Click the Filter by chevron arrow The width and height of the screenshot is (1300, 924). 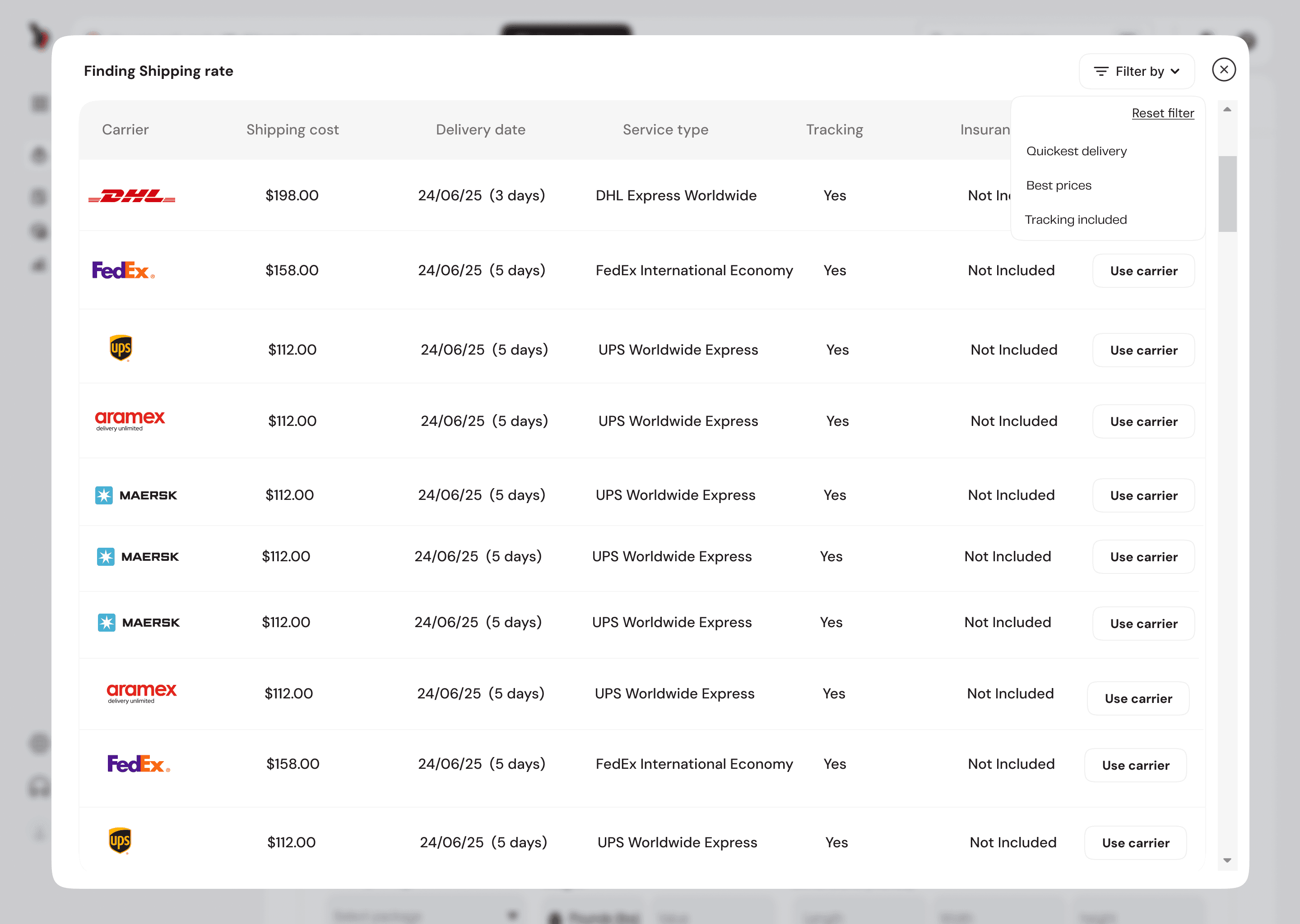[x=1176, y=72]
